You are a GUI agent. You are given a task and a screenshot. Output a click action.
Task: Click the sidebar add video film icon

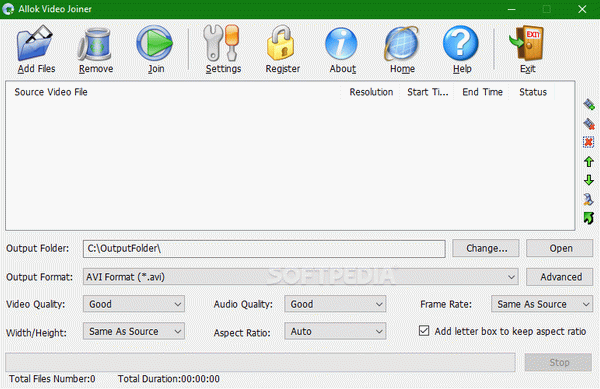589,104
